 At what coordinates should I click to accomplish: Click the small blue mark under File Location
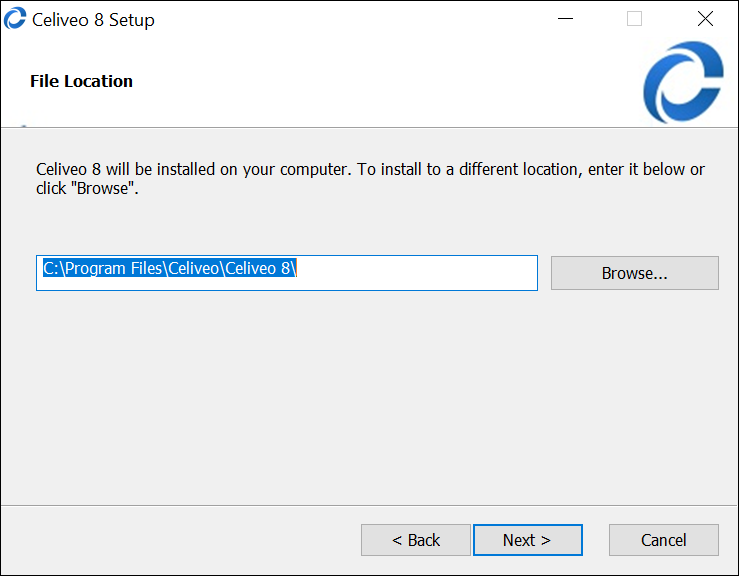(x=23, y=127)
